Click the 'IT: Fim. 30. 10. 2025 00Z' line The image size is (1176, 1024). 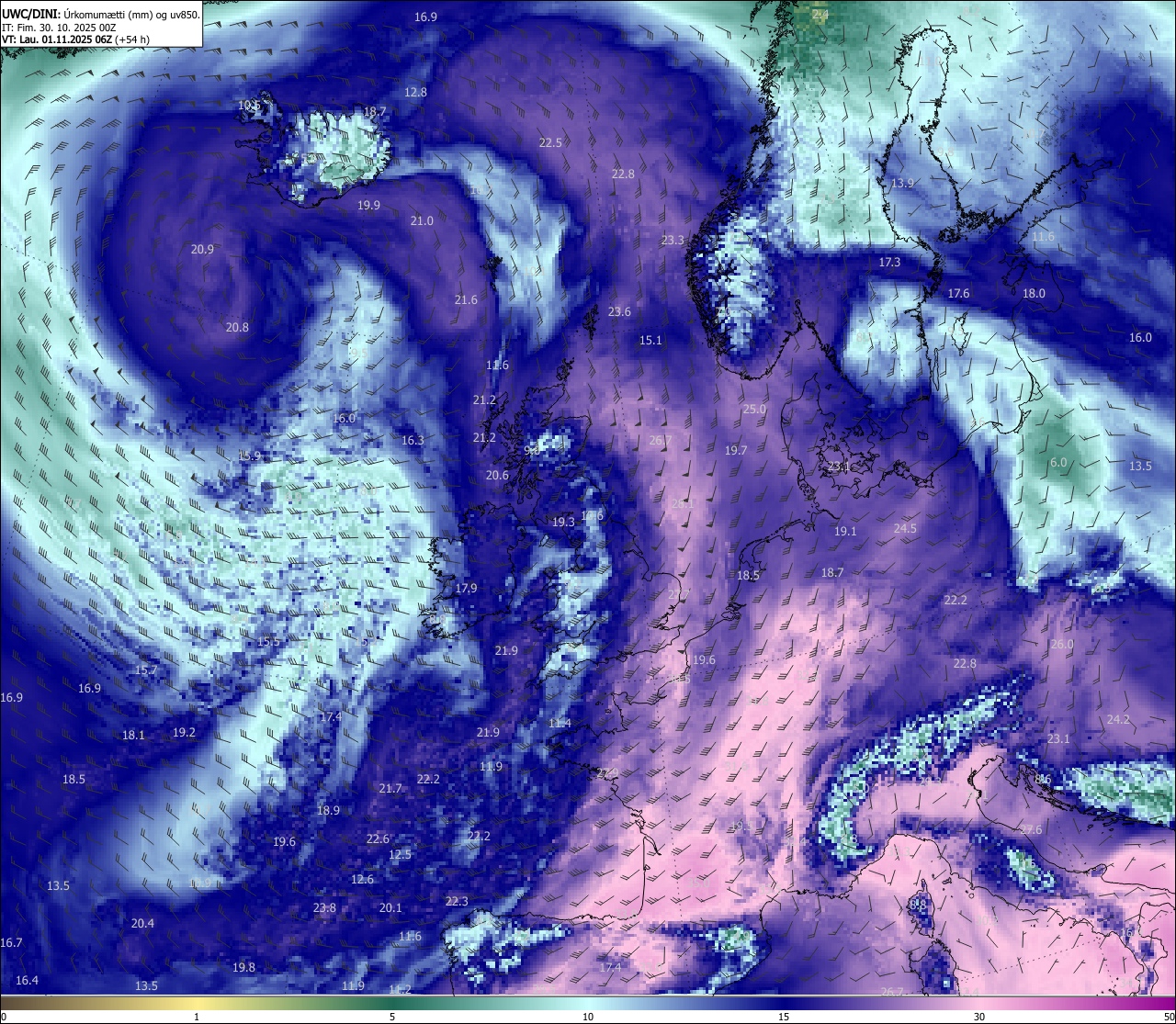click(59, 28)
